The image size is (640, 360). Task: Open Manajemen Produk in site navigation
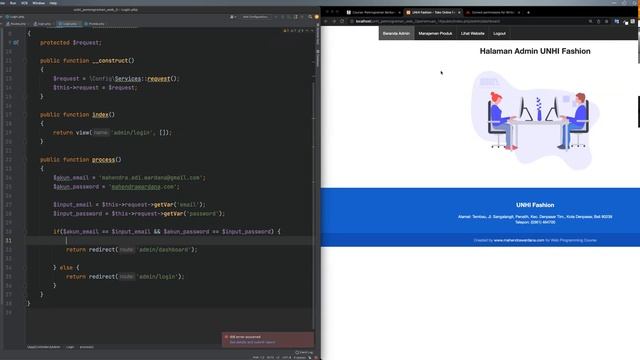pos(435,33)
